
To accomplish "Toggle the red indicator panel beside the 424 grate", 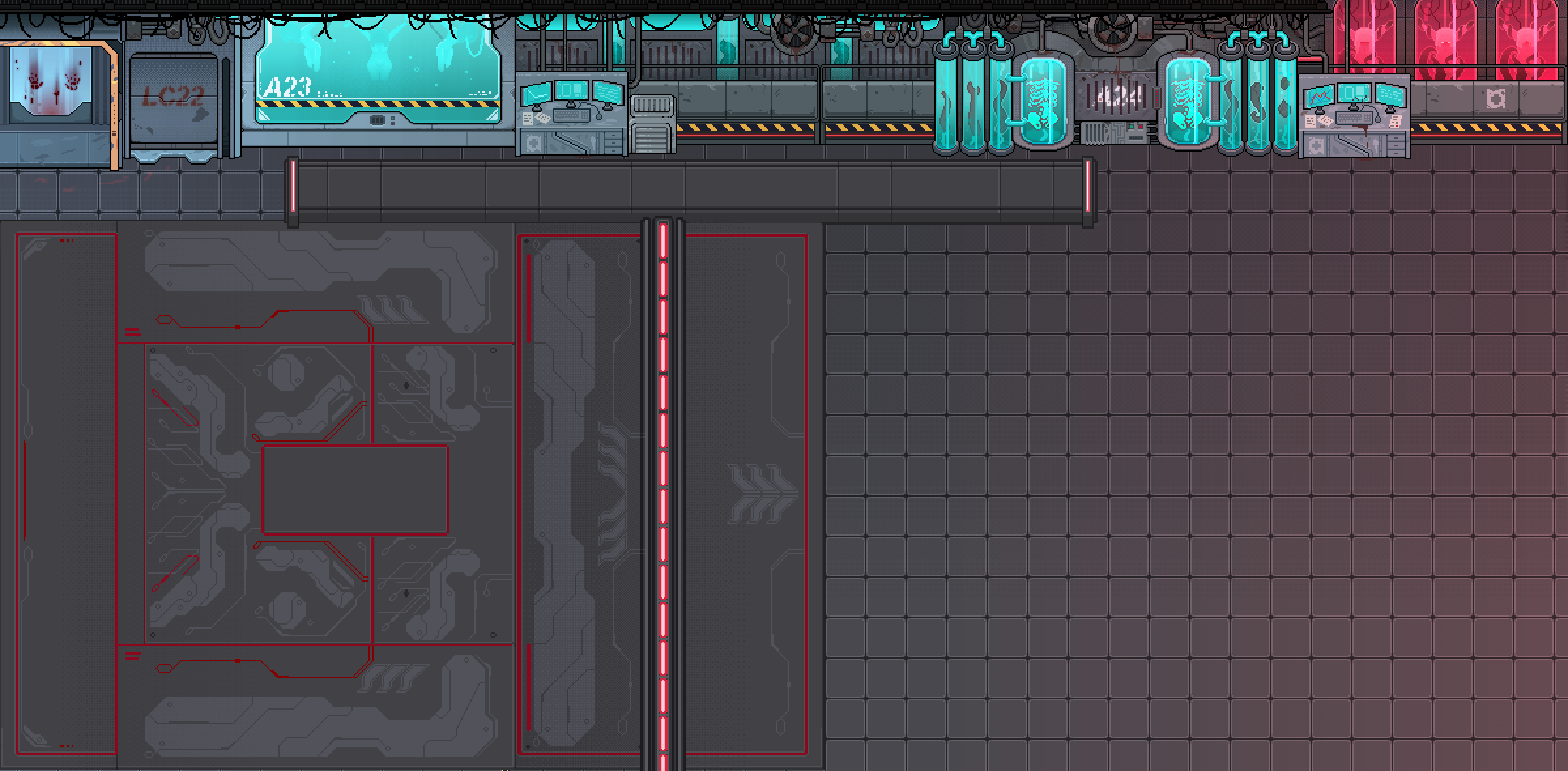I will 1156,97.
